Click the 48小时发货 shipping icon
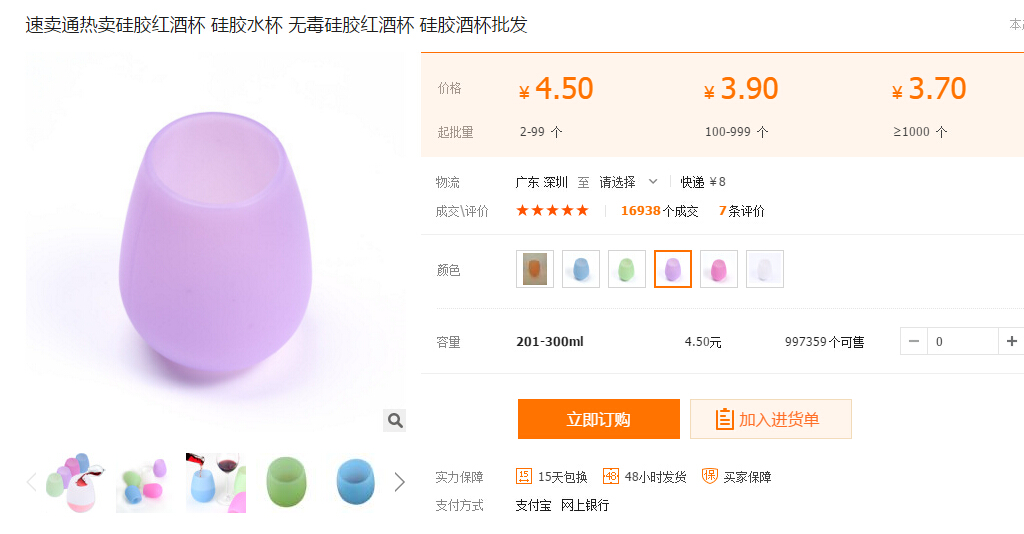1024x534 pixels. coord(611,476)
